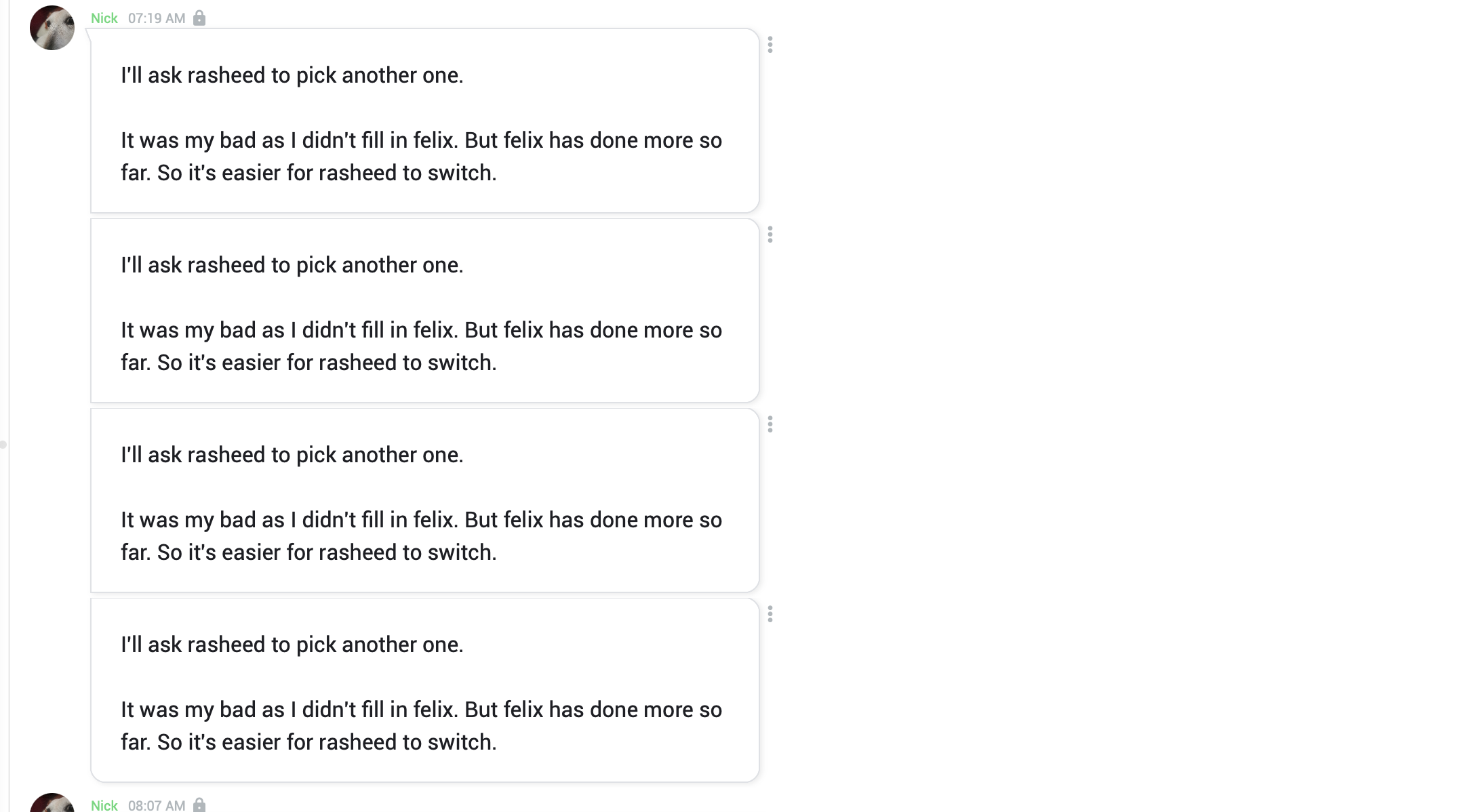Click the small gray marker on the left edge
Image resolution: width=1474 pixels, height=812 pixels.
click(3, 444)
